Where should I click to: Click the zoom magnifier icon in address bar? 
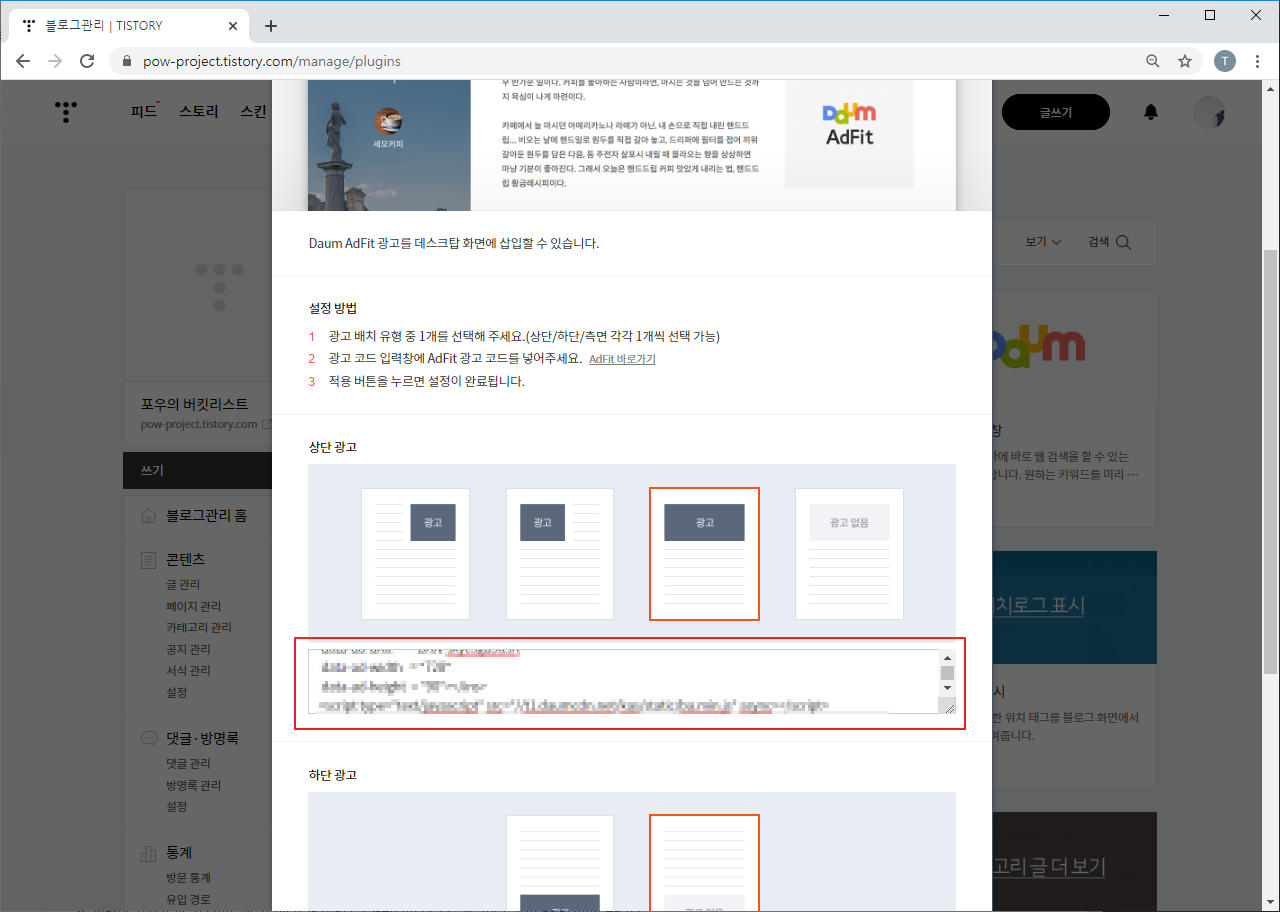pyautogui.click(x=1153, y=61)
